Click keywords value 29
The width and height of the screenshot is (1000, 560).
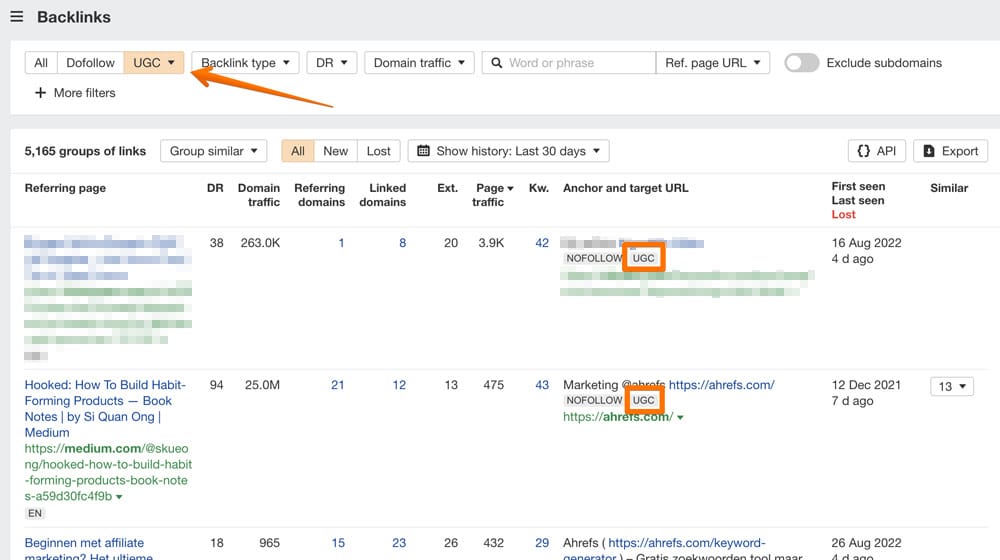point(542,543)
